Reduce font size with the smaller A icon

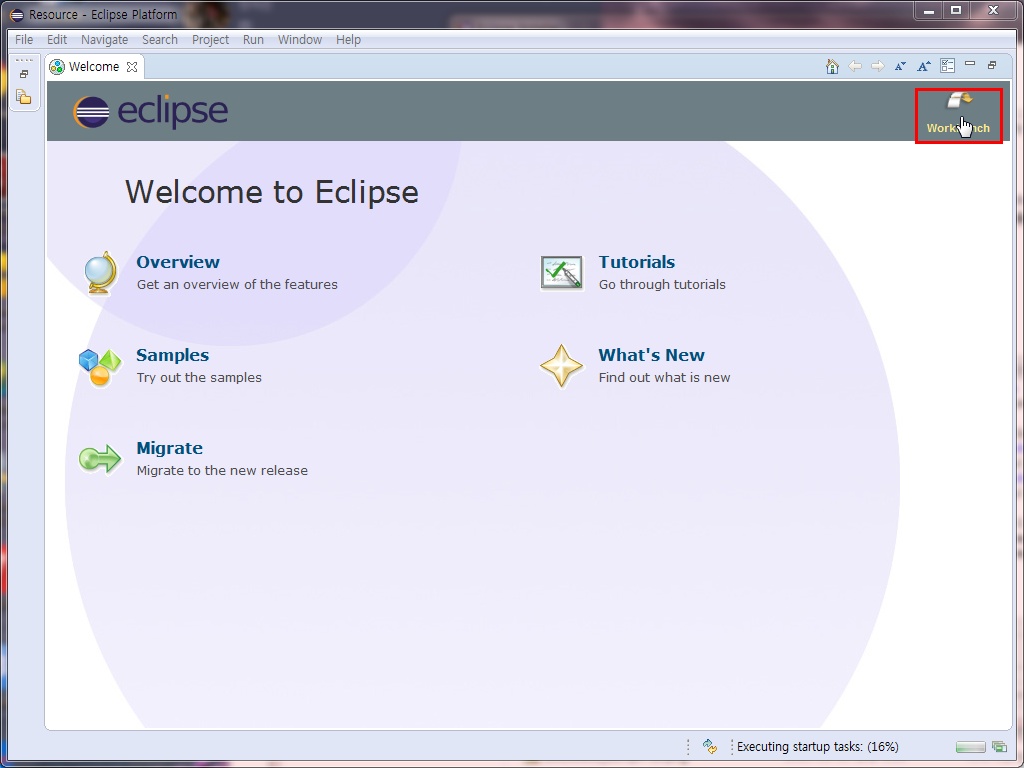901,66
